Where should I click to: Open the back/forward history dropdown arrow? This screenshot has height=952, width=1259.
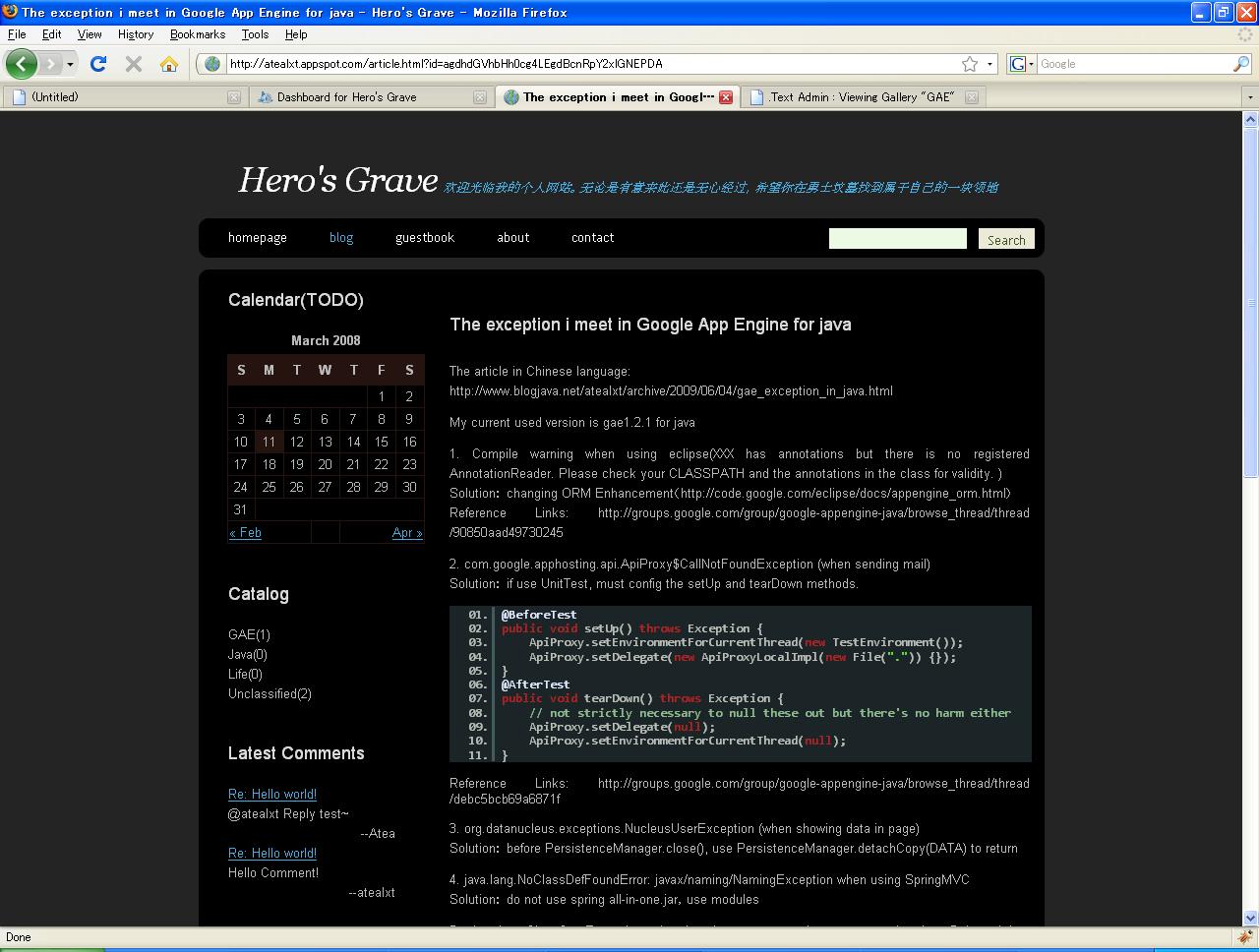[x=70, y=64]
